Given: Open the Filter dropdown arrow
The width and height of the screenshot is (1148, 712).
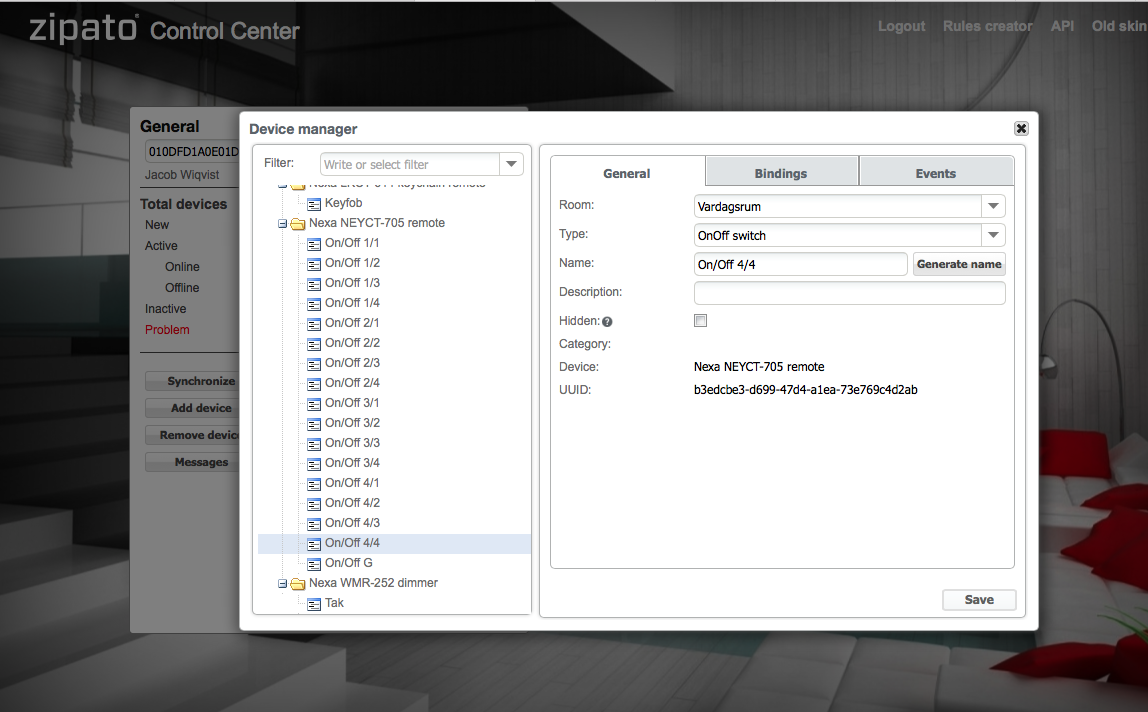Looking at the screenshot, I should [x=511, y=164].
